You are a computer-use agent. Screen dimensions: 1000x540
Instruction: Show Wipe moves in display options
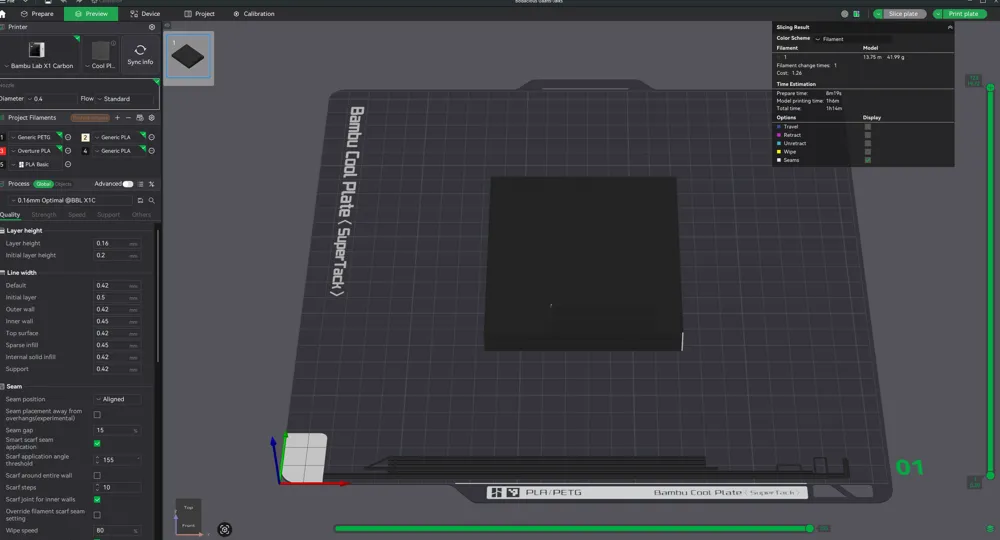pyautogui.click(x=867, y=152)
